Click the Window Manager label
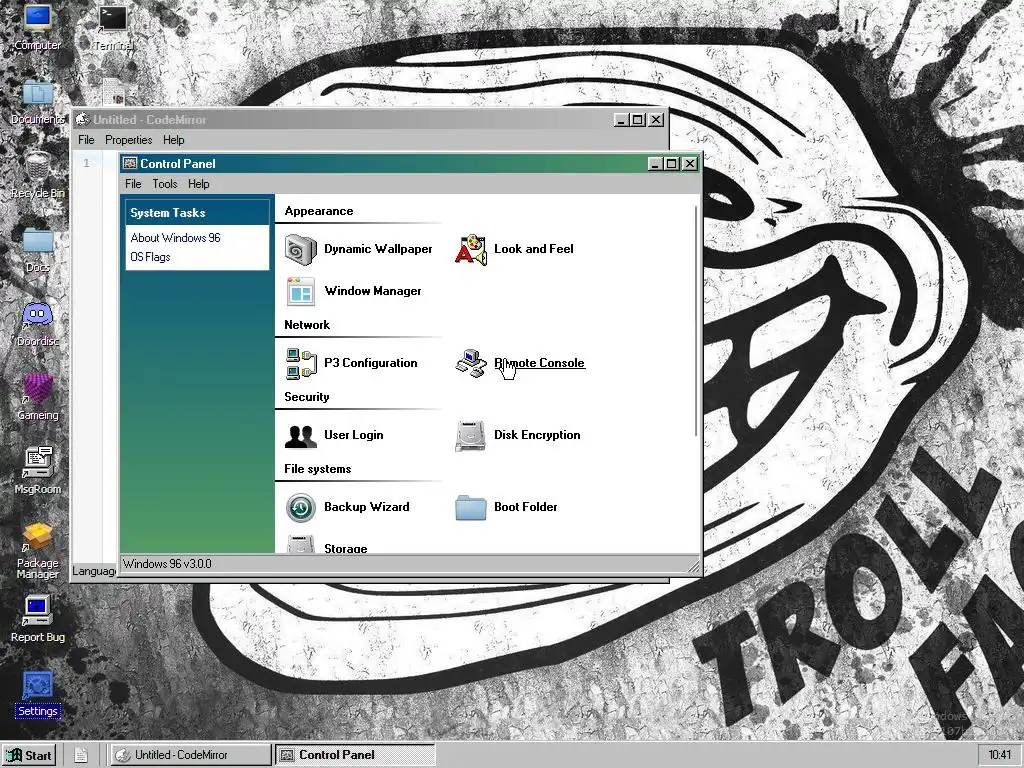Image resolution: width=1024 pixels, height=768 pixels. [x=373, y=291]
